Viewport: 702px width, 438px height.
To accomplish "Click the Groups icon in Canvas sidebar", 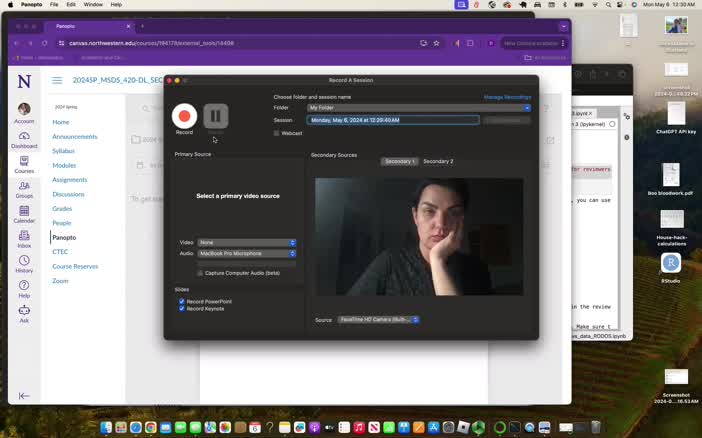I will pos(24,188).
